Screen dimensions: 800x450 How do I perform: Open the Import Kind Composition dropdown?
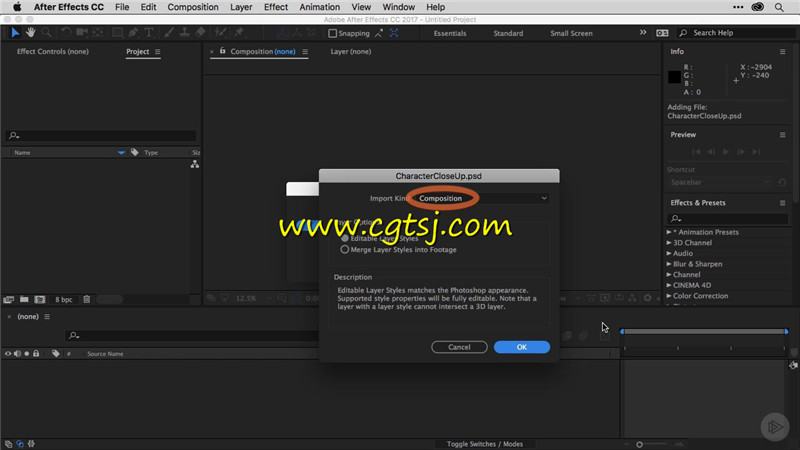coord(482,198)
